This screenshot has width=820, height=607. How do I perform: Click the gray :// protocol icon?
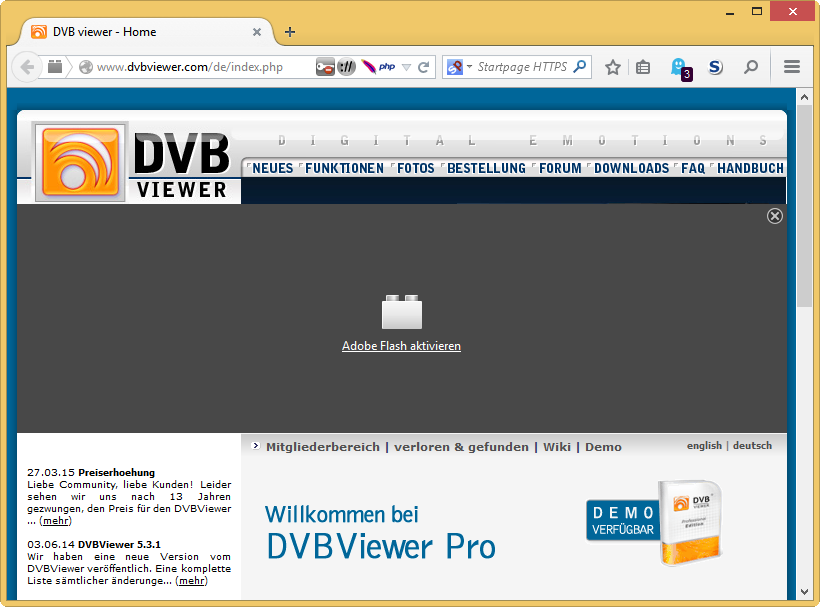(x=346, y=67)
